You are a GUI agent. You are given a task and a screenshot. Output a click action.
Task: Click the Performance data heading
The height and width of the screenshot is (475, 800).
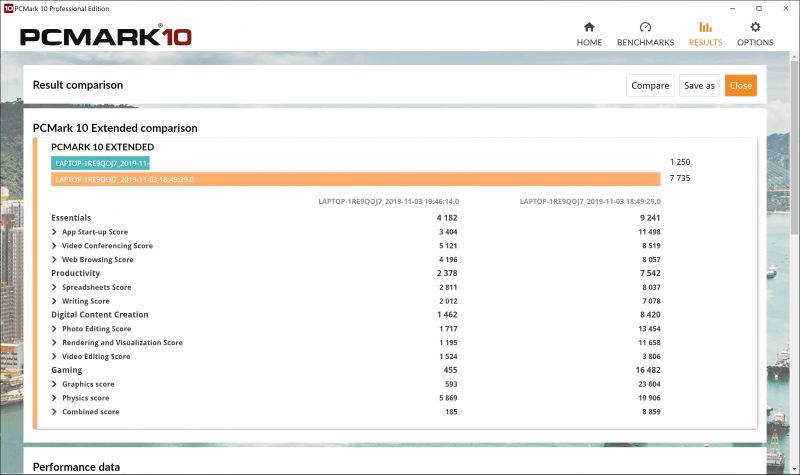pyautogui.click(x=76, y=467)
